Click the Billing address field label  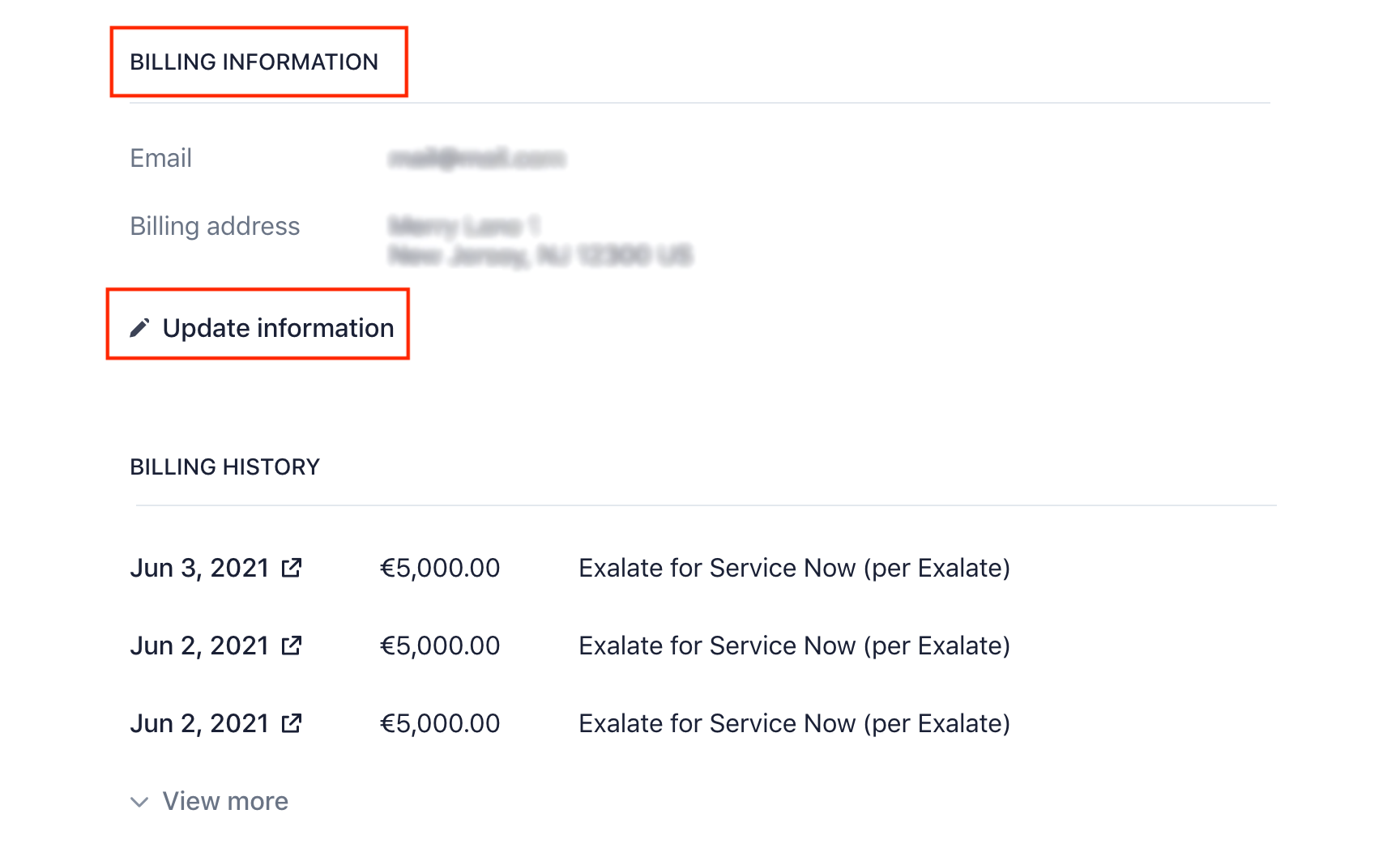(x=215, y=226)
